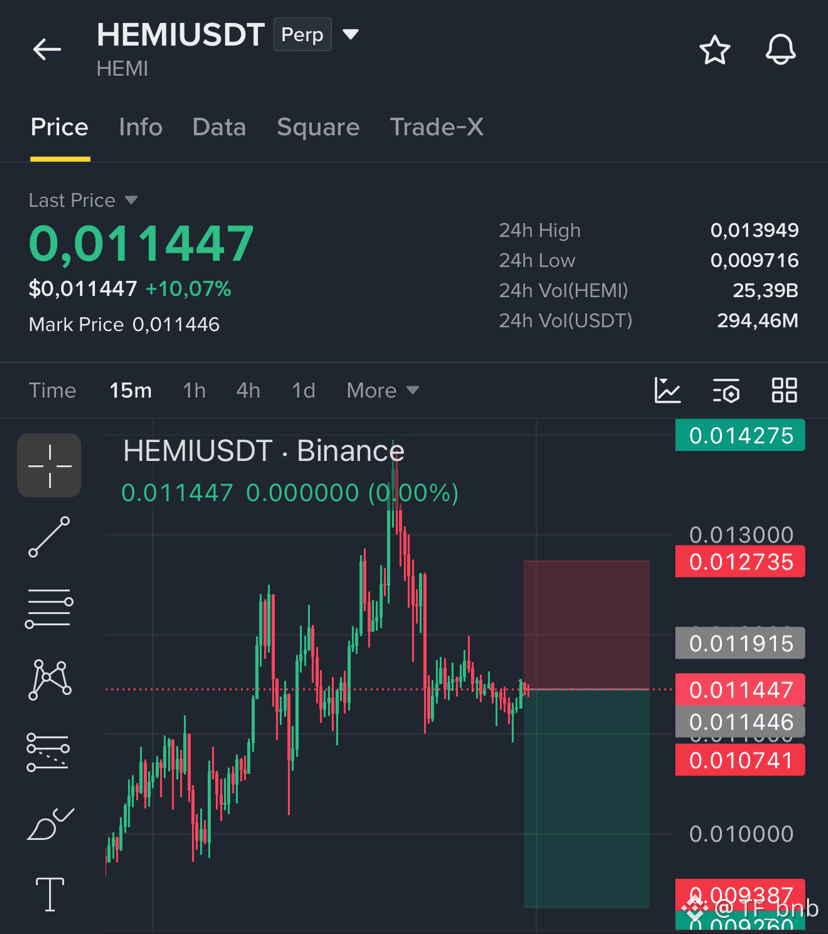Screen dimensions: 828x934
Task: Open price alerts with bell icon
Action: pos(780,49)
